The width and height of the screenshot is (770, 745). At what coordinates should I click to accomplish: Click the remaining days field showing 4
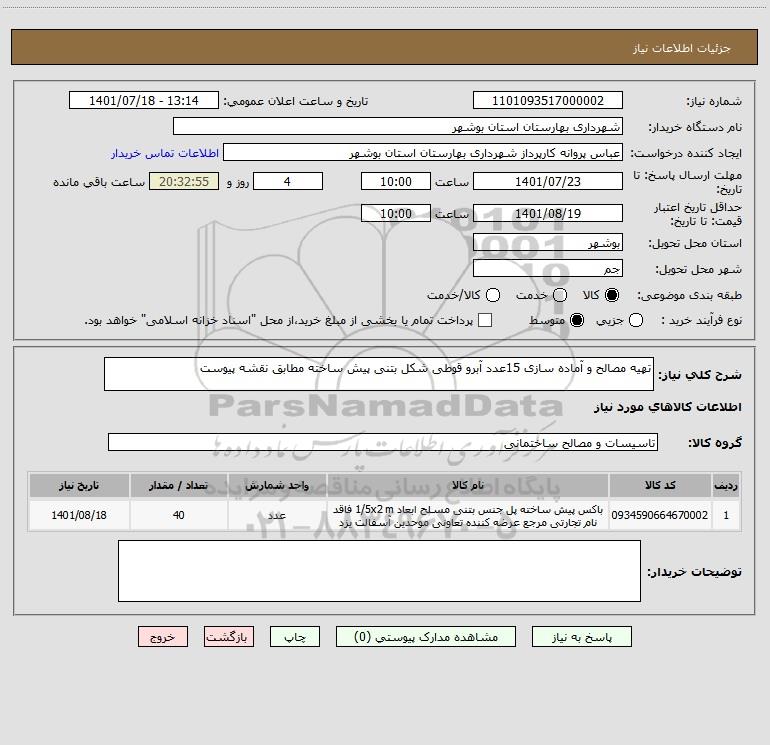[288, 181]
